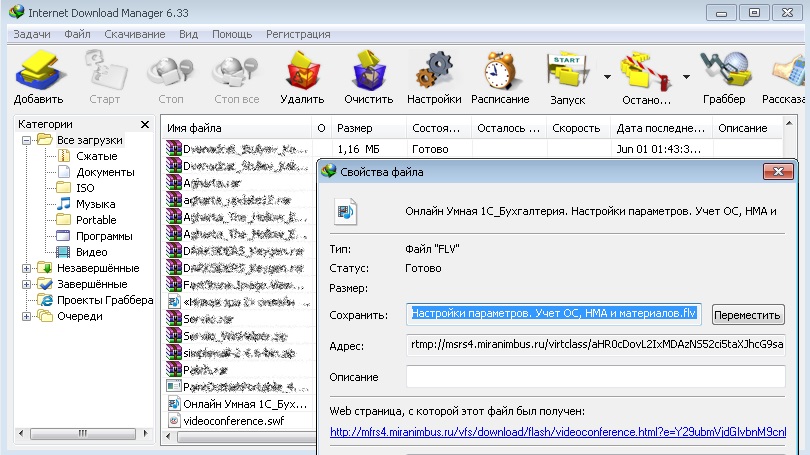Viewport: 810px width, 455px height.
Task: Open the Помощь menu
Action: [232, 34]
